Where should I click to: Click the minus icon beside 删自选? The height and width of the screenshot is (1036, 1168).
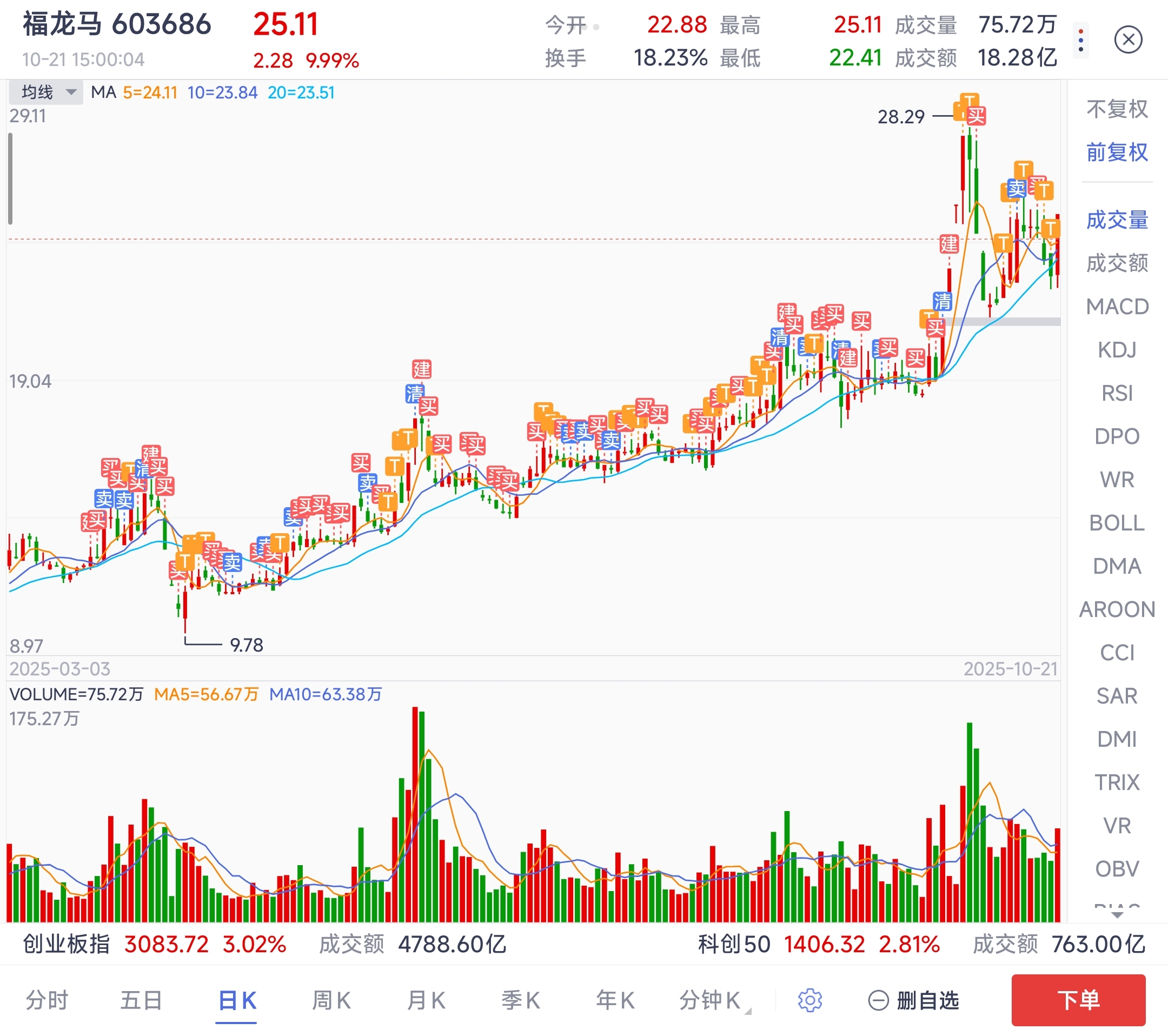tap(878, 1000)
